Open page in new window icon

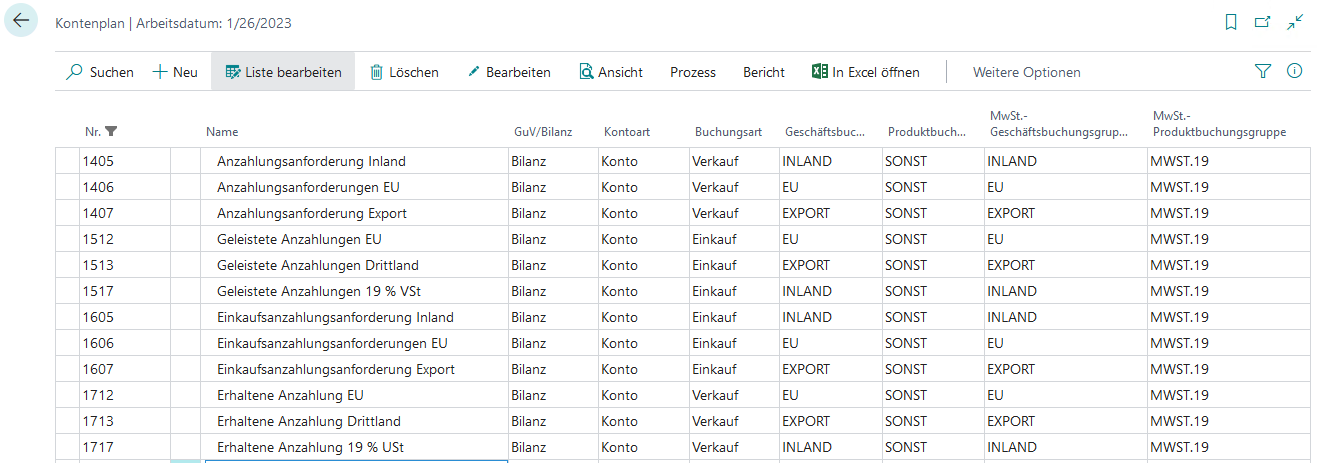1263,22
